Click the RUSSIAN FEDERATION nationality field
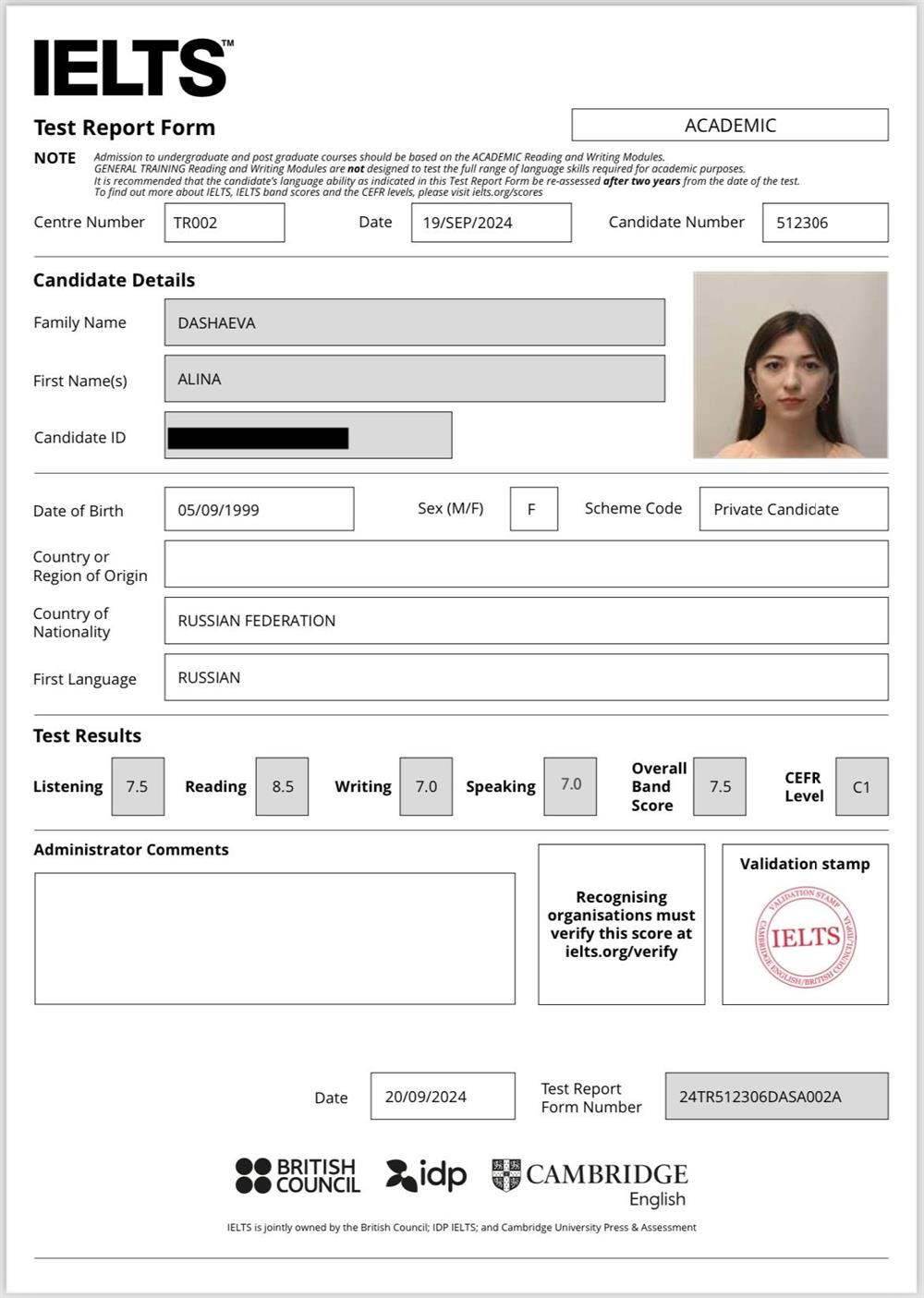The width and height of the screenshot is (924, 1298). point(527,621)
